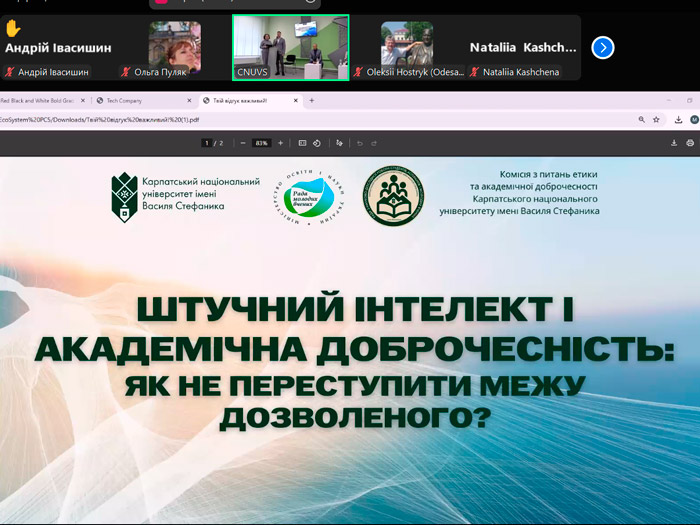
Task: Zoom out the PDF with minus button
Action: 243,143
